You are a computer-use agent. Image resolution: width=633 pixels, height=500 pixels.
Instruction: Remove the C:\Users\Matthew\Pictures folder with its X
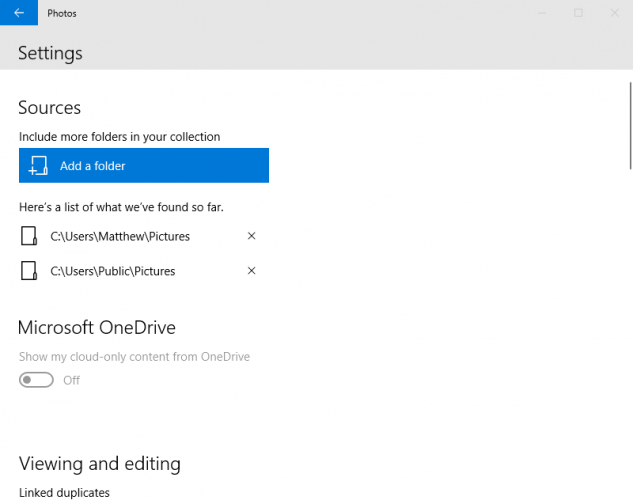pos(251,236)
